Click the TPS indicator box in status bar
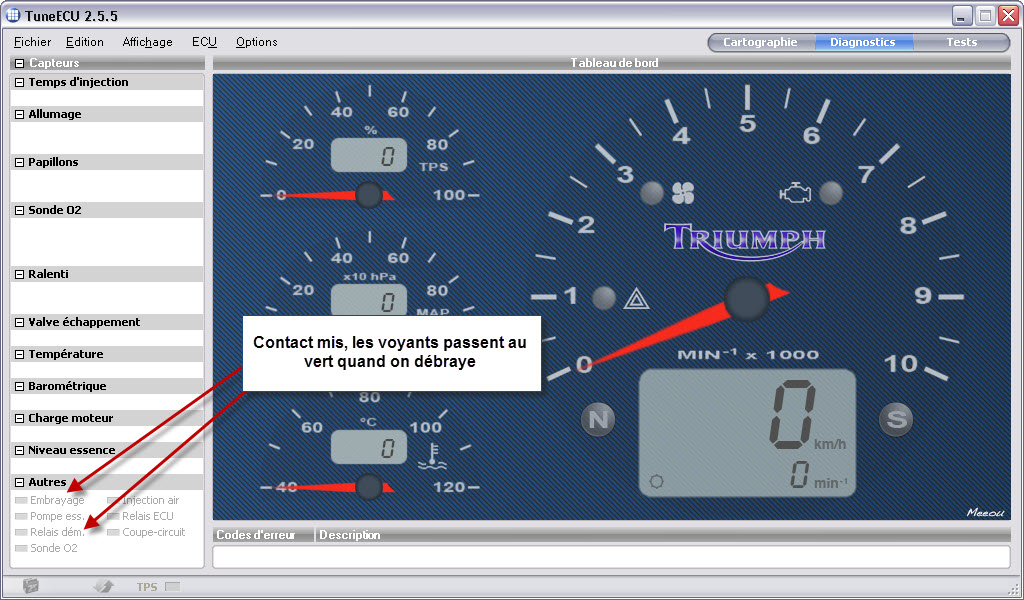The height and width of the screenshot is (600, 1024). (172, 586)
